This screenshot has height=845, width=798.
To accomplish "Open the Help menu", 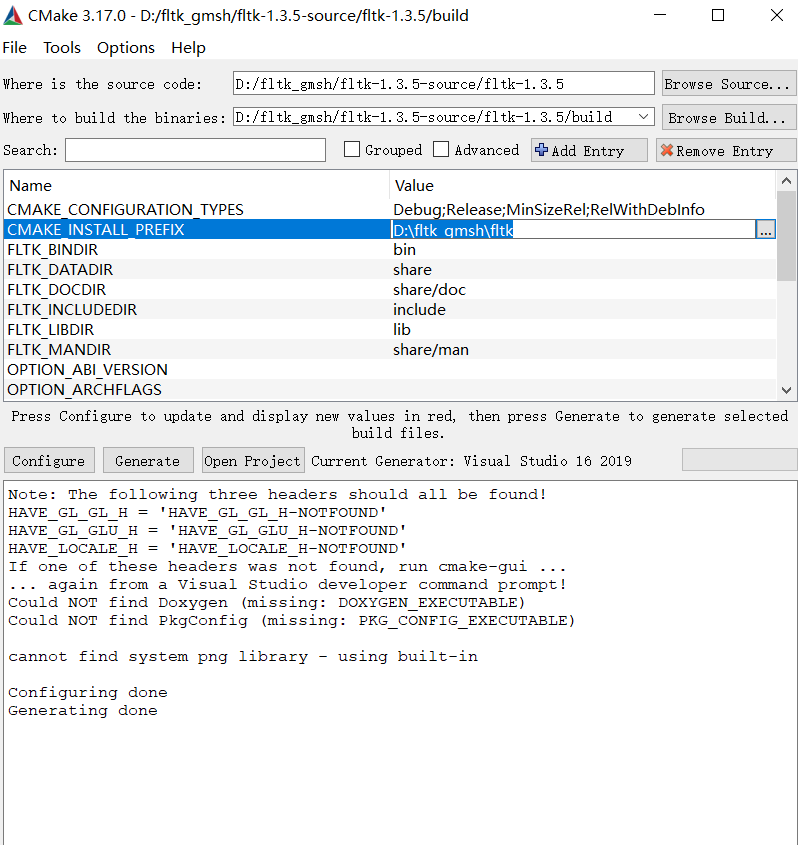I will (x=188, y=47).
